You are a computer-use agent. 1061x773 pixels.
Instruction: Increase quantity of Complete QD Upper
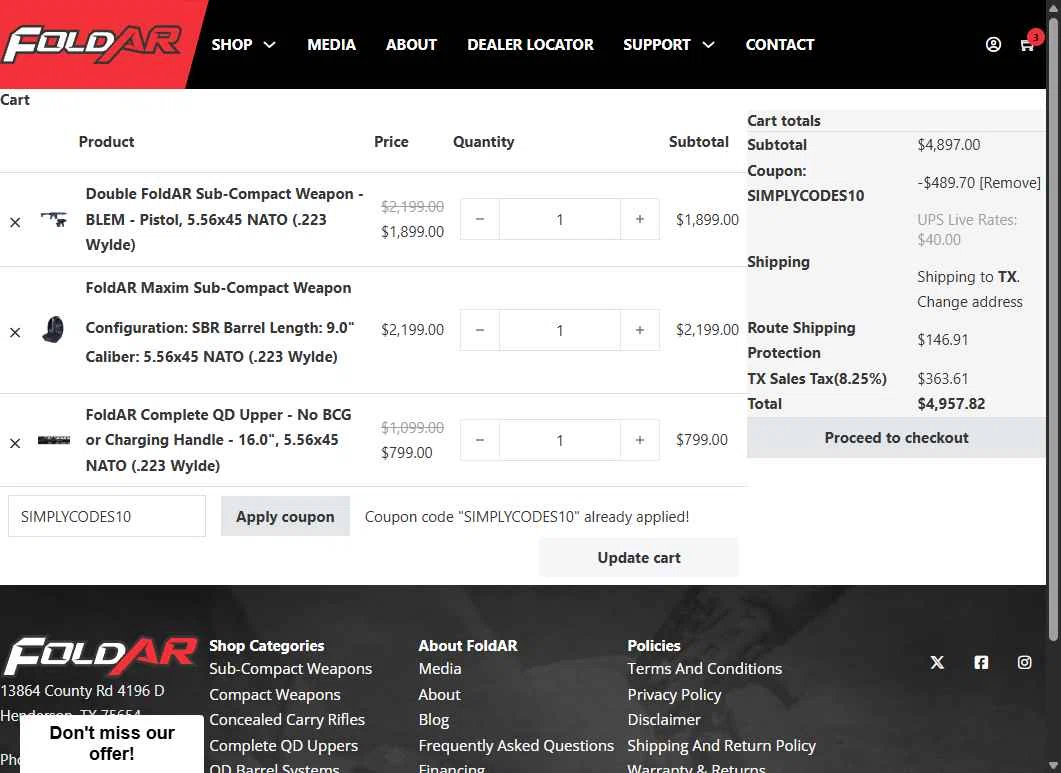click(x=639, y=440)
